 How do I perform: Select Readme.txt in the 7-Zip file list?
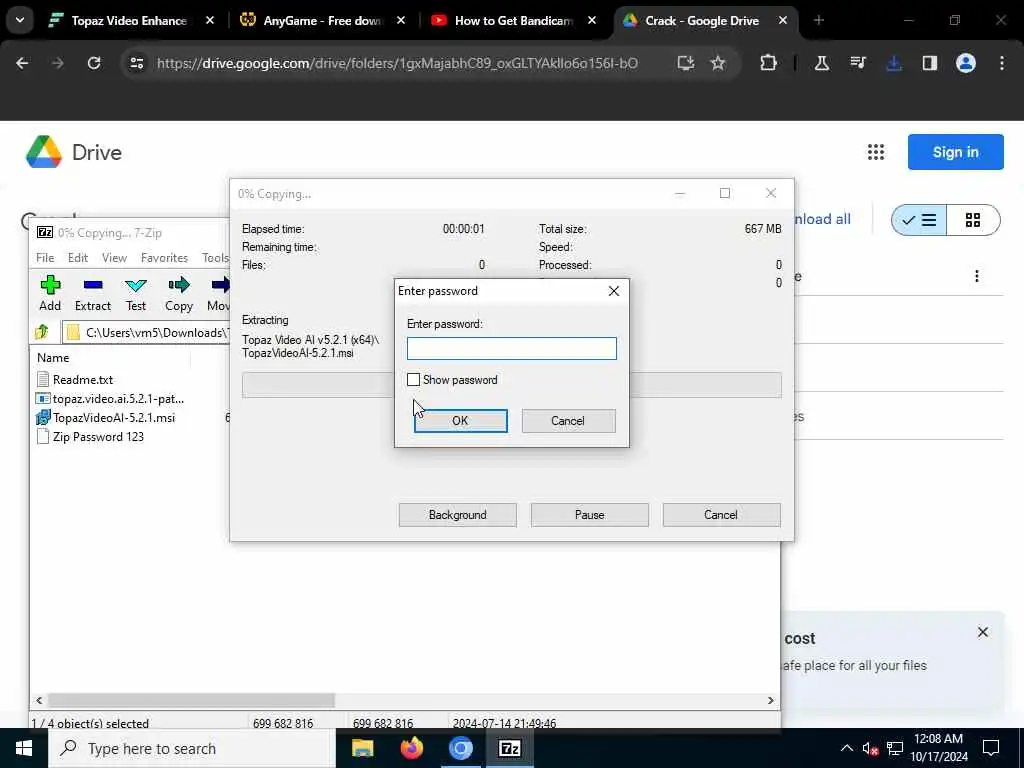click(x=82, y=379)
